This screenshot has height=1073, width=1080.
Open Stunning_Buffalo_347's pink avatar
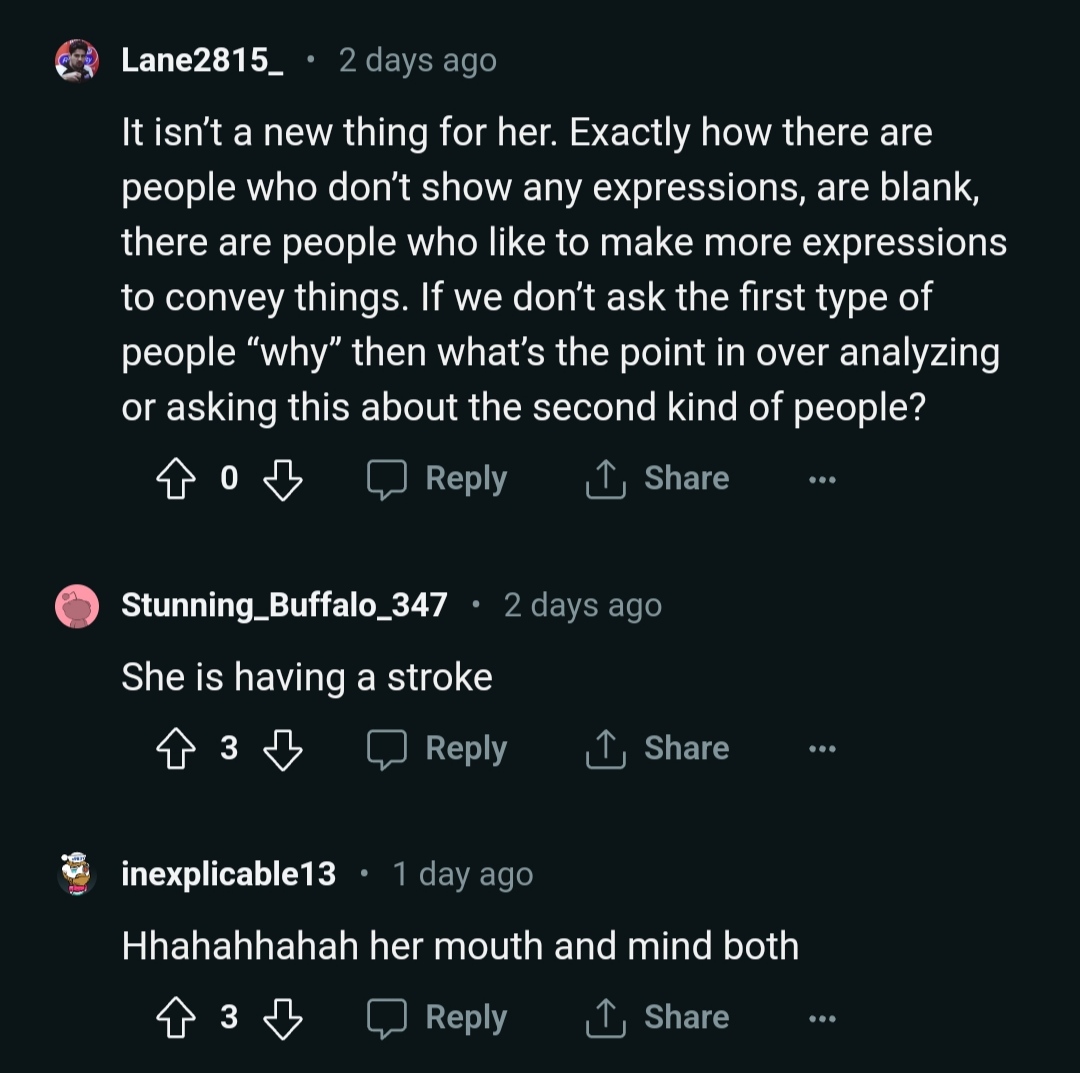(x=76, y=606)
